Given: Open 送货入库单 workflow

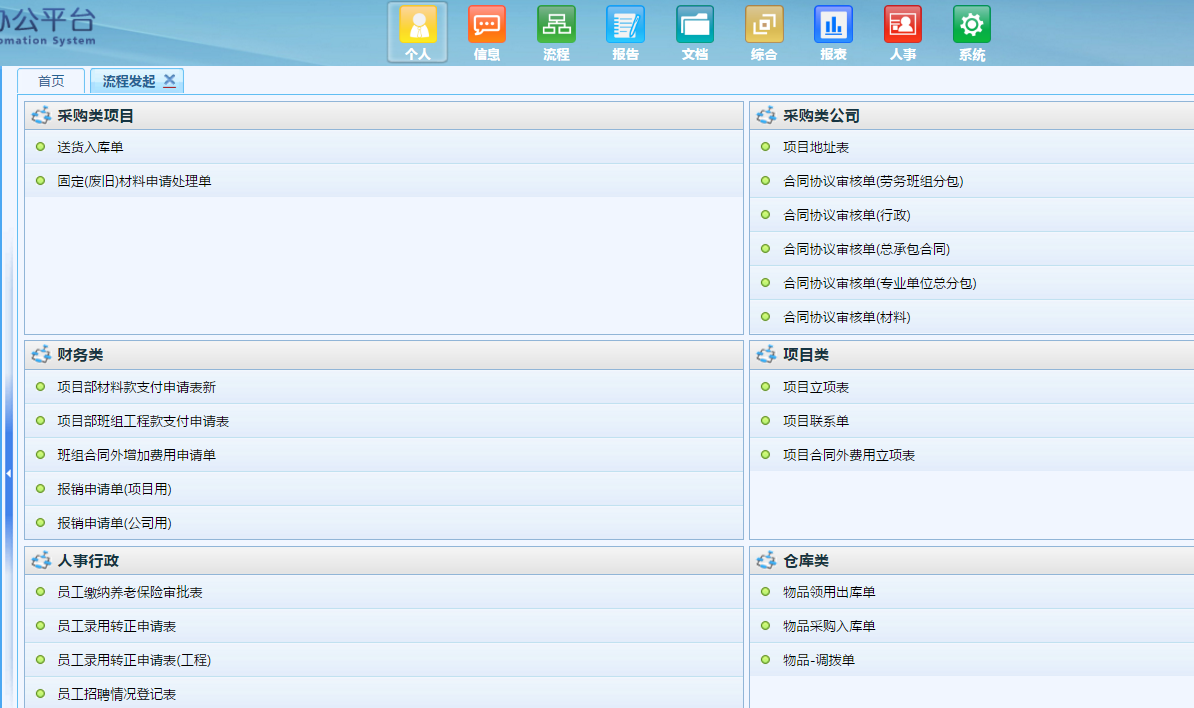Looking at the screenshot, I should click(x=90, y=148).
